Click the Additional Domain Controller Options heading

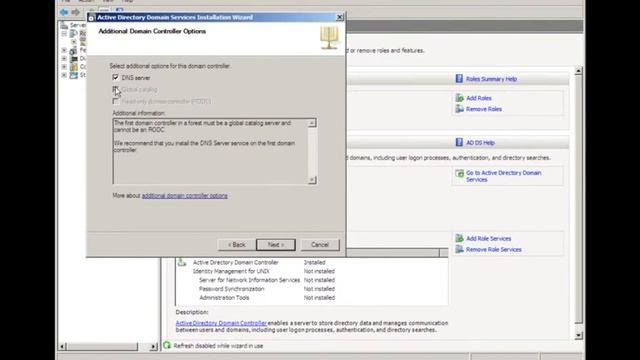click(152, 31)
